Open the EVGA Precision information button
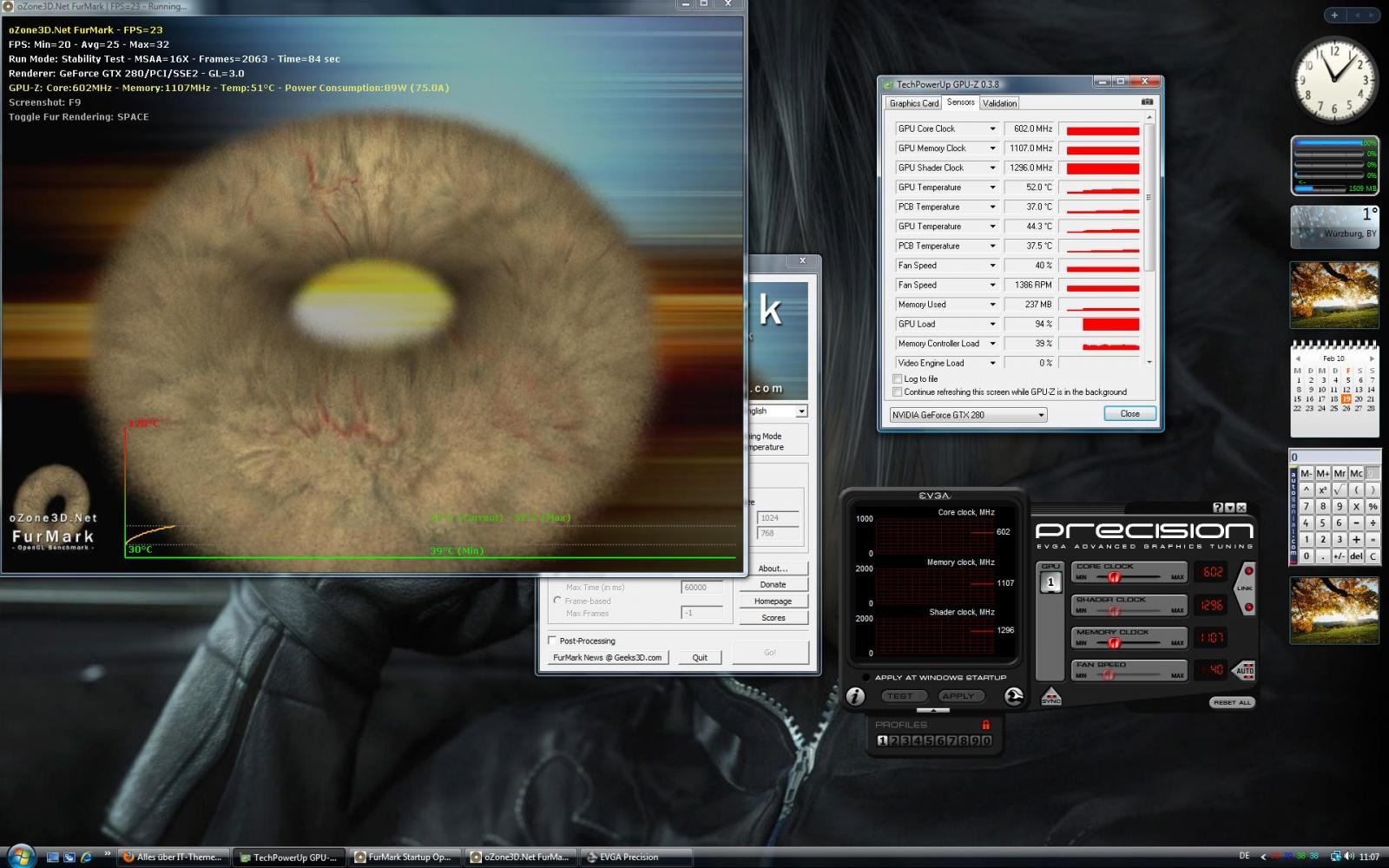 856,696
